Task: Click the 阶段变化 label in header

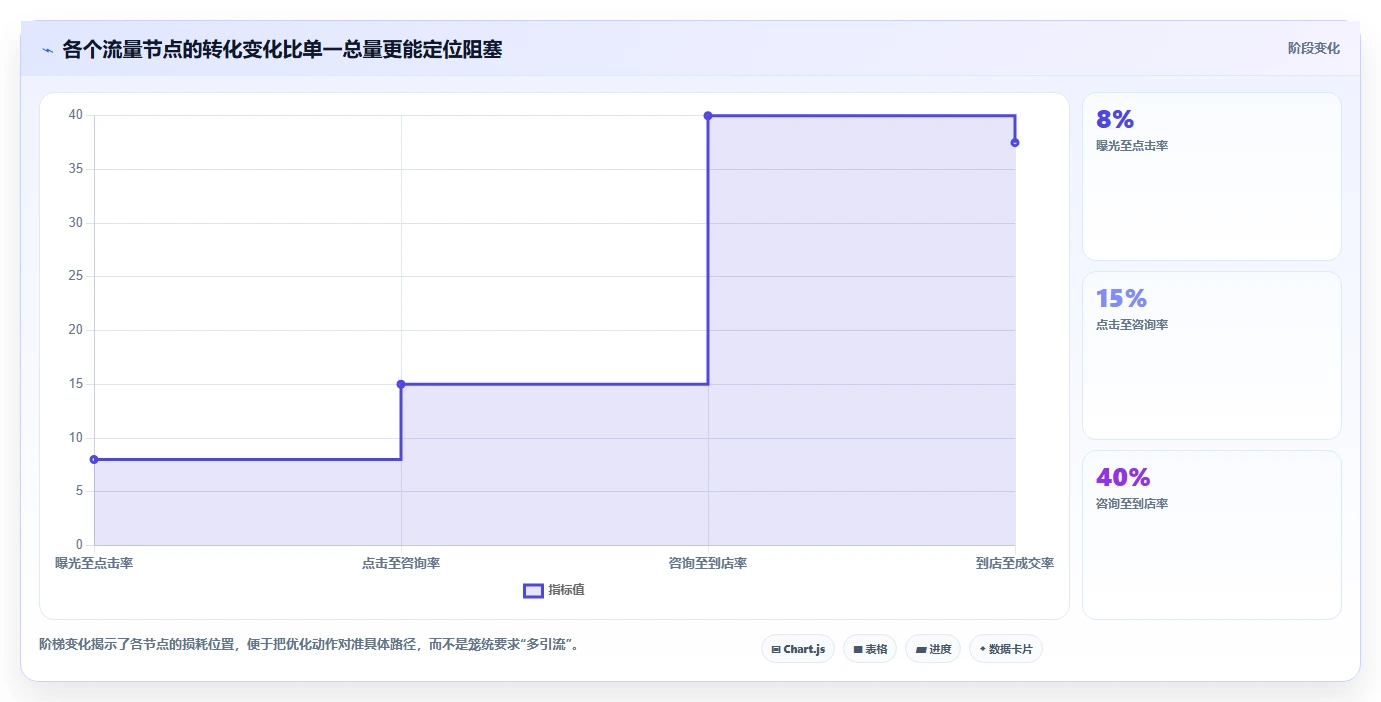Action: pos(1314,48)
